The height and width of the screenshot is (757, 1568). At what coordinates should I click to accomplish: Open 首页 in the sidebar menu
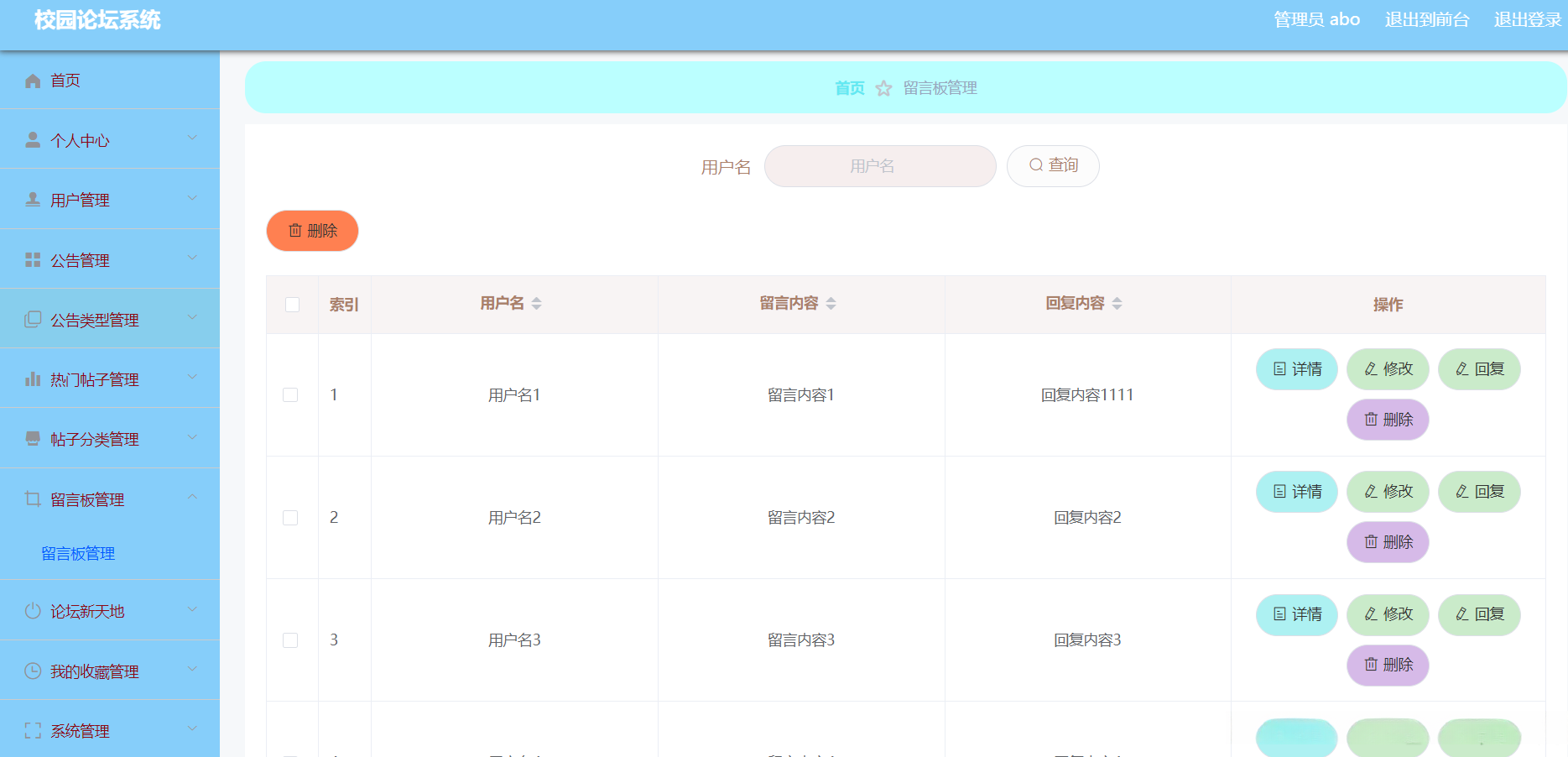(x=110, y=81)
